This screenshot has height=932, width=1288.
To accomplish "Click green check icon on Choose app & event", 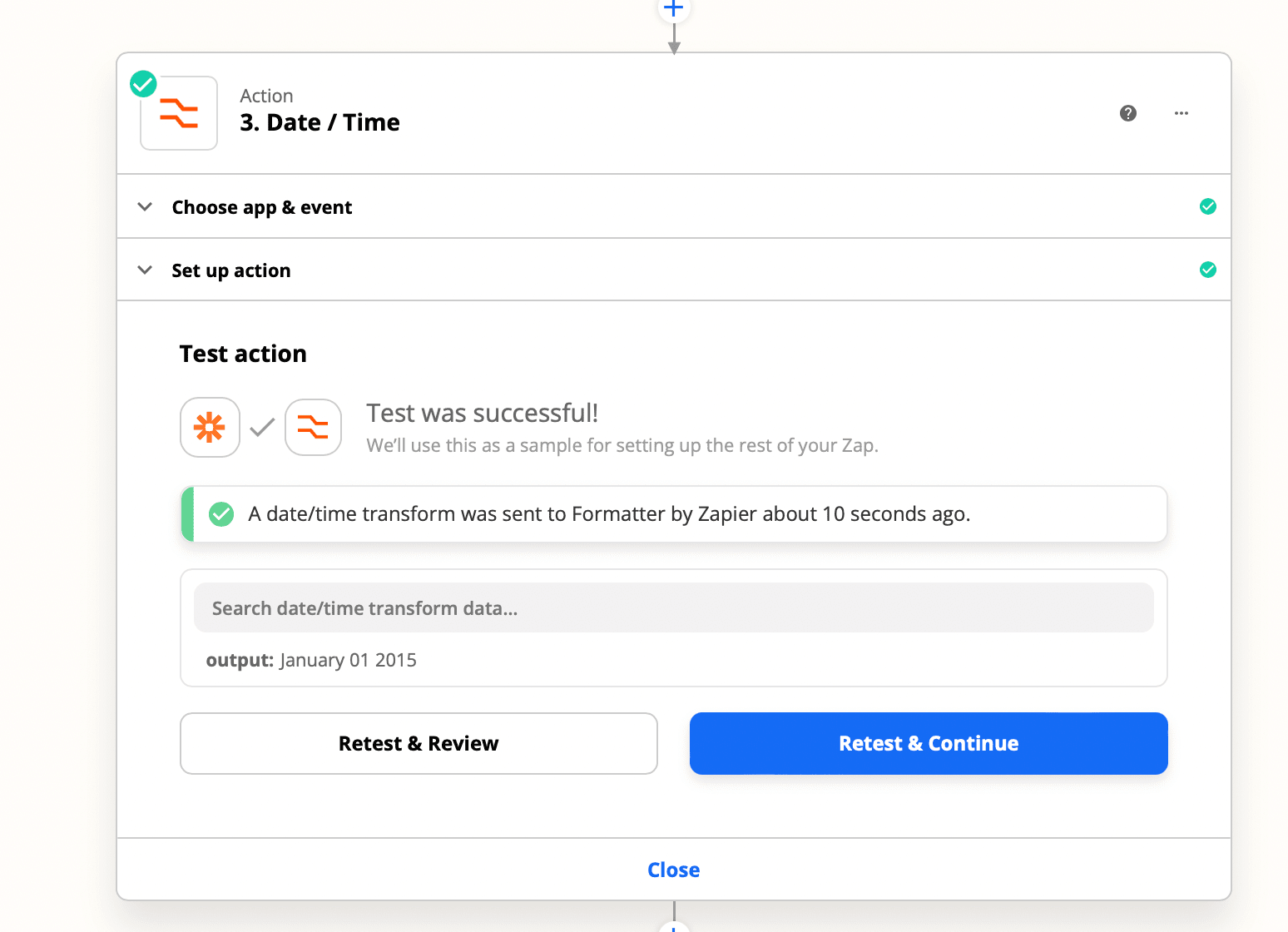I will click(x=1208, y=206).
